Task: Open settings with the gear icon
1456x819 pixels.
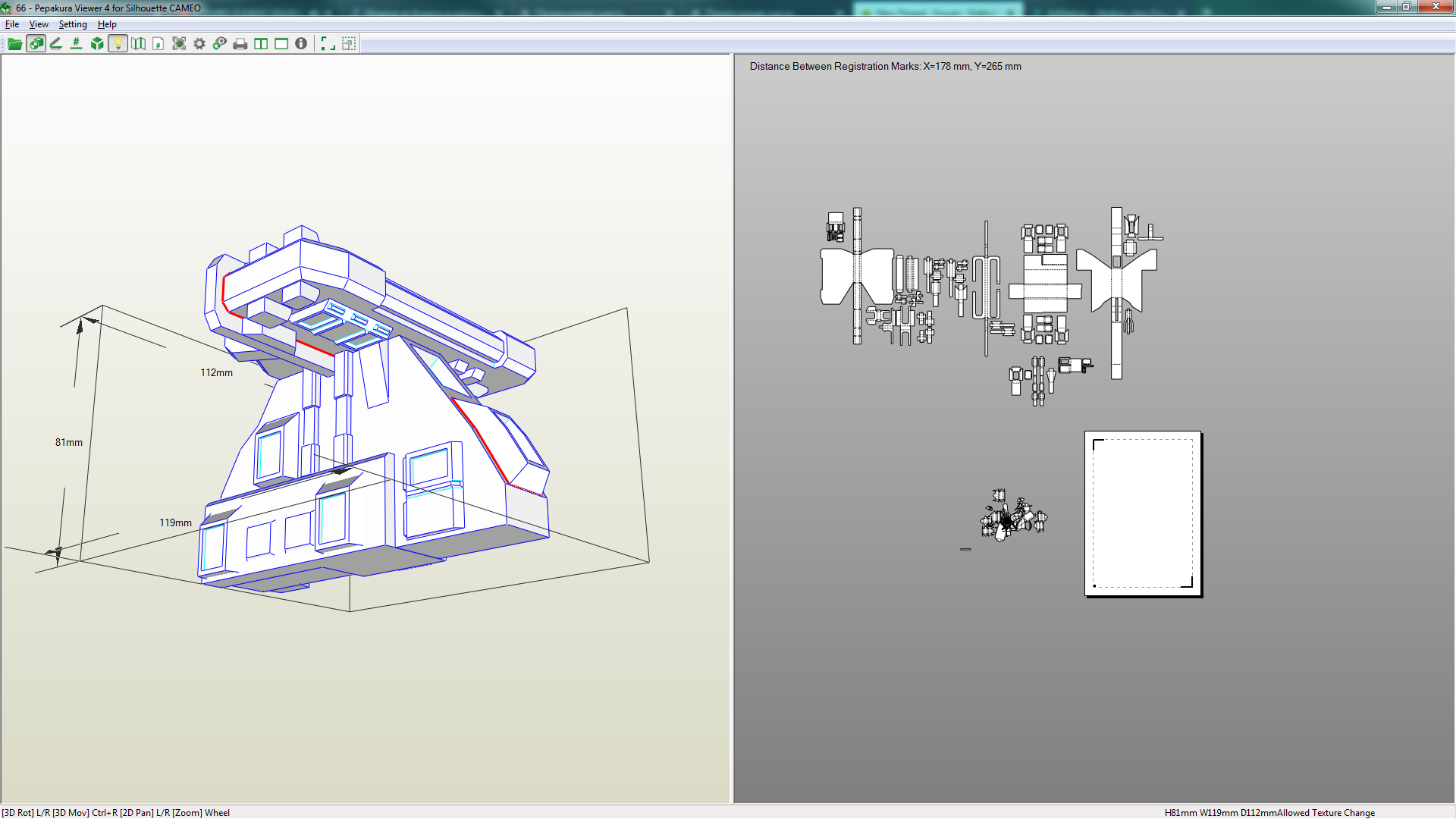Action: coord(199,44)
